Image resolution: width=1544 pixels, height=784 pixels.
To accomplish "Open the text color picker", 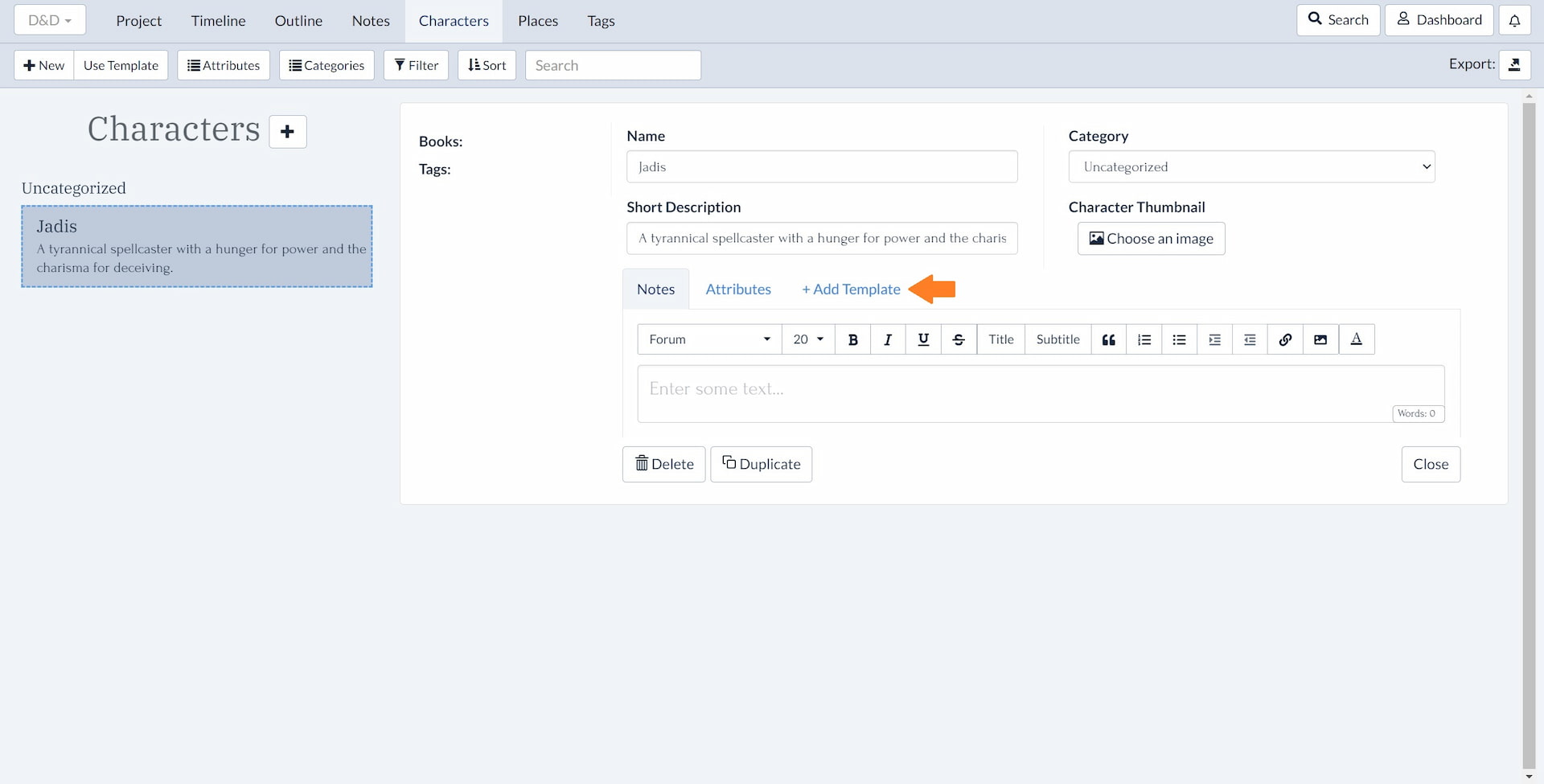I will point(1356,339).
